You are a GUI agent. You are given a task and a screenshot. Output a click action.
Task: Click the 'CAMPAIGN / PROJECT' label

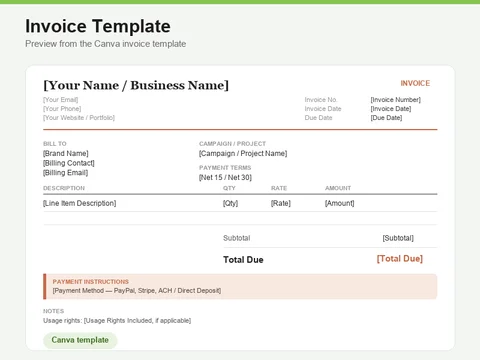[232, 144]
